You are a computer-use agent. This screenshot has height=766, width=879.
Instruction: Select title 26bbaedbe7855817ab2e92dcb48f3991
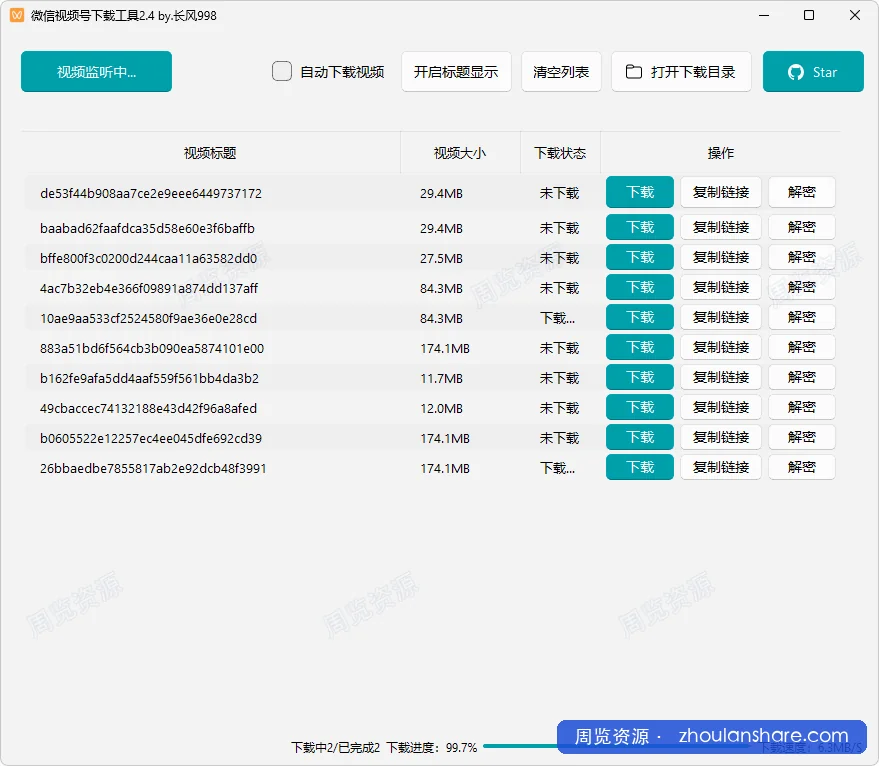tap(153, 468)
